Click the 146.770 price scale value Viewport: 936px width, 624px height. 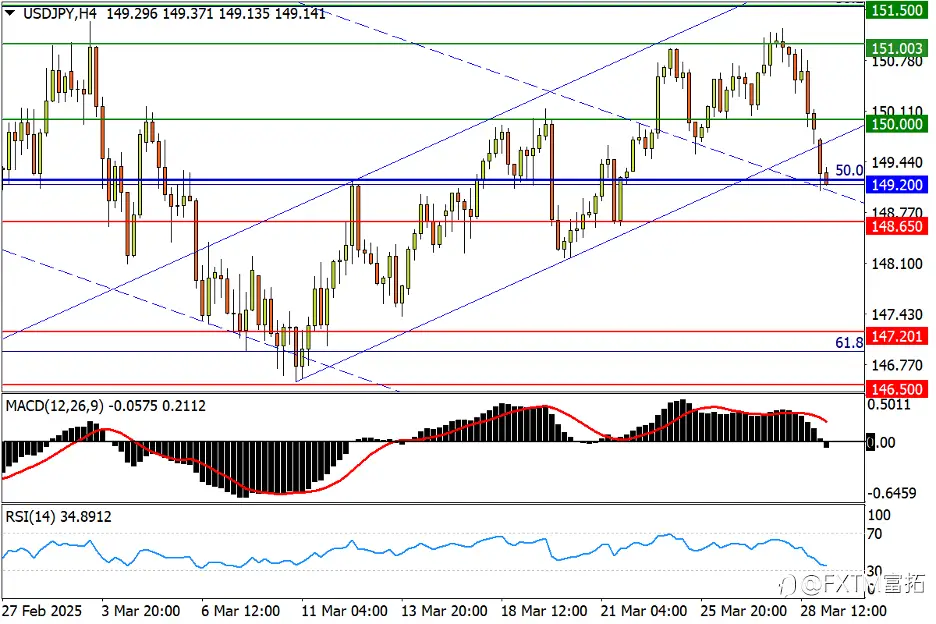(x=897, y=365)
